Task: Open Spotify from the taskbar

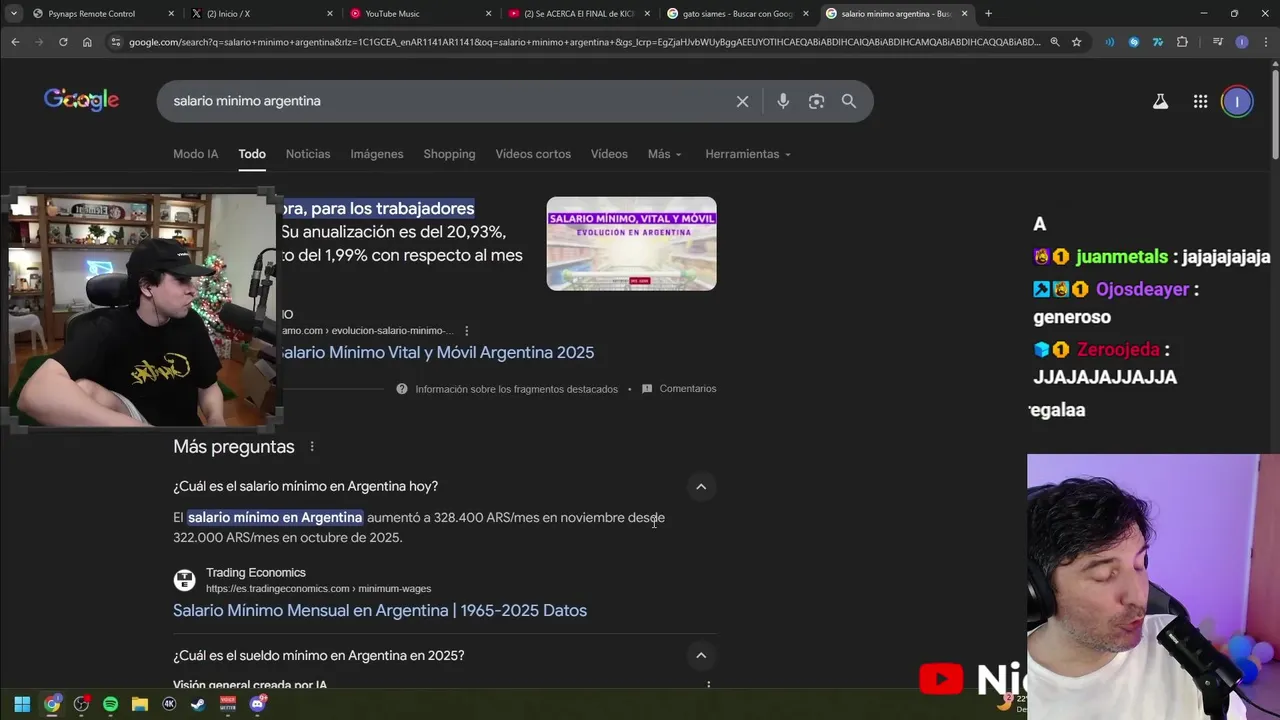Action: click(x=110, y=704)
